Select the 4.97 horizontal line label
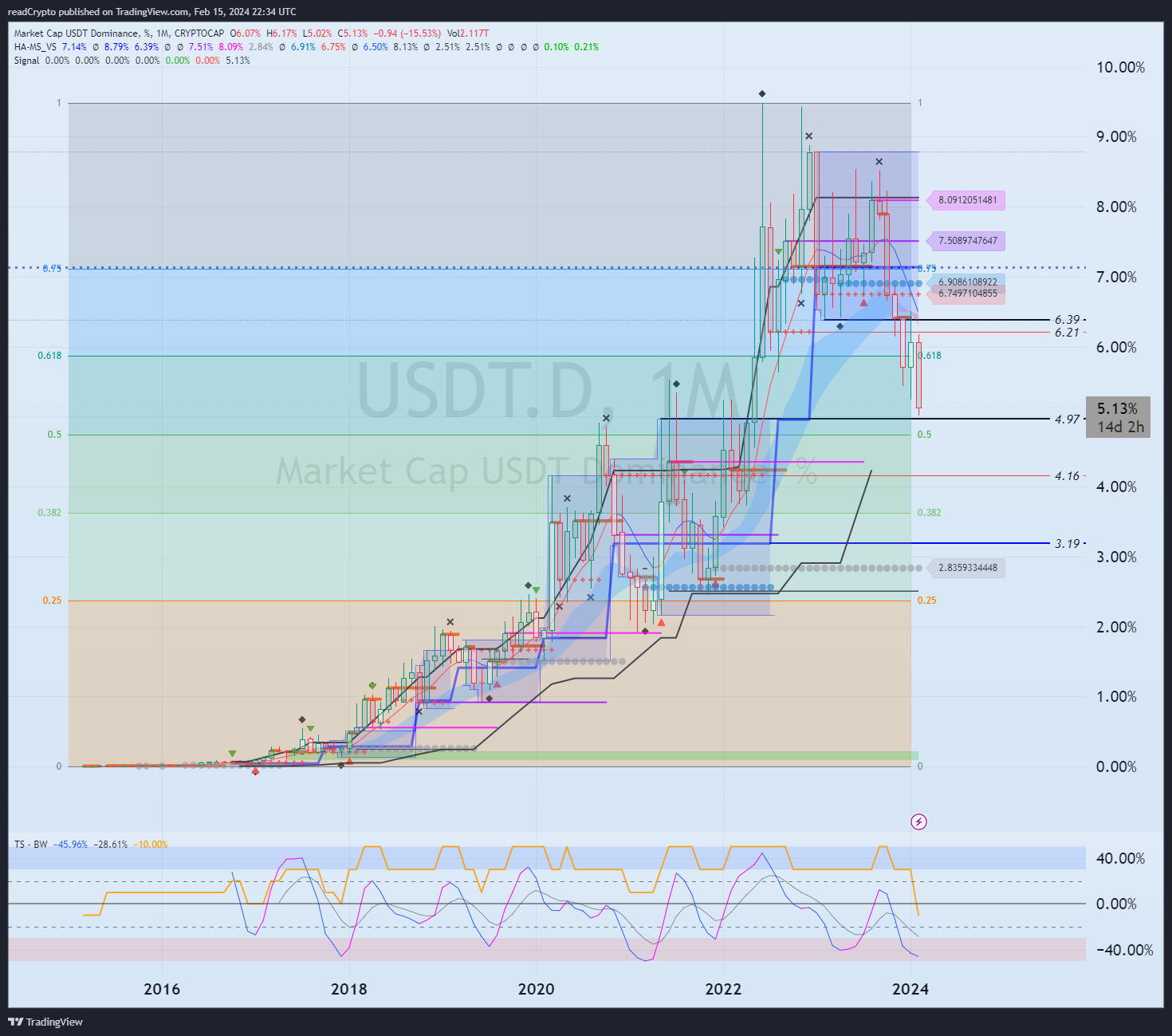 [1067, 420]
